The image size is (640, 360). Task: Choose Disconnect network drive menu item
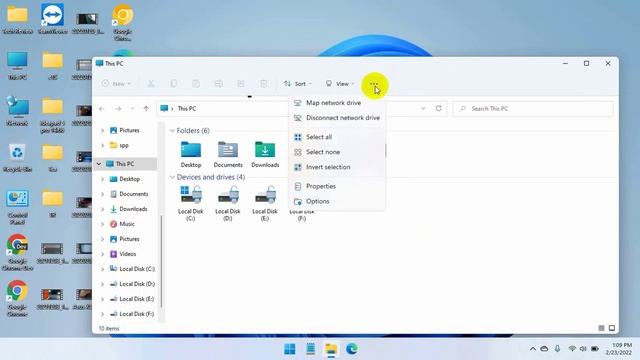point(337,118)
